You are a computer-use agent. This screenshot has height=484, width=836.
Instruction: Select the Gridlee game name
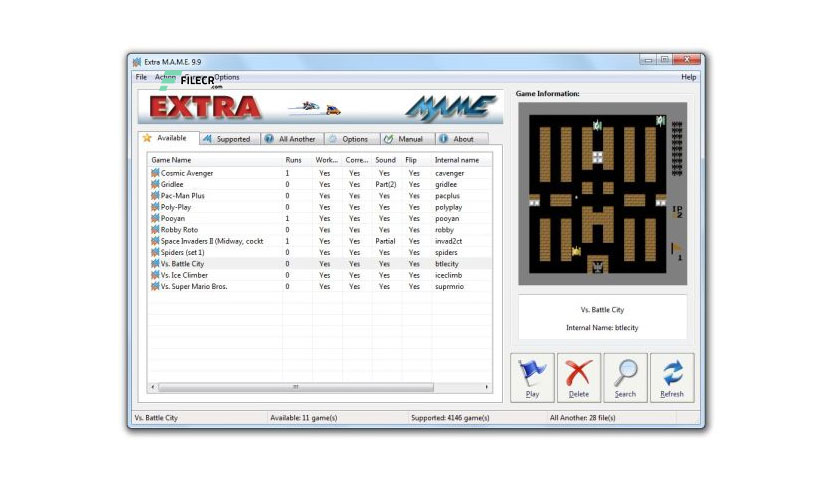click(172, 184)
